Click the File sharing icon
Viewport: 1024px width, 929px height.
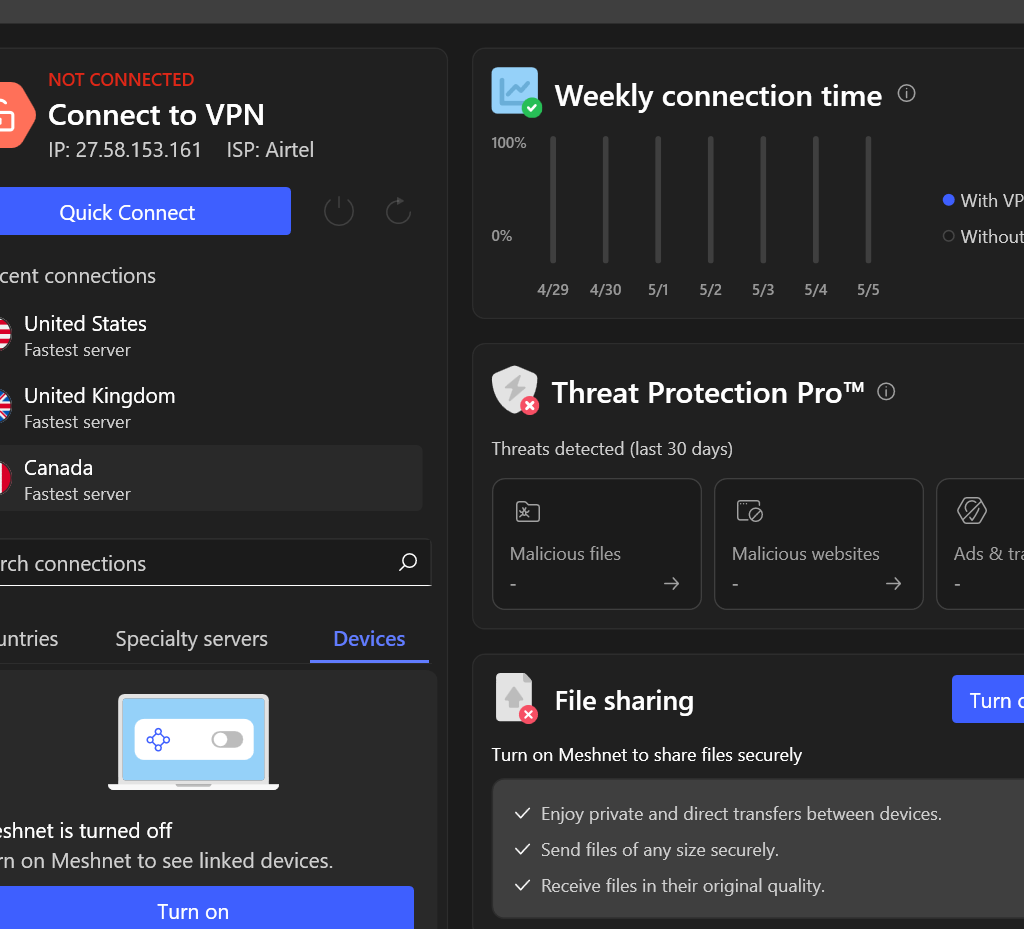[x=513, y=698]
